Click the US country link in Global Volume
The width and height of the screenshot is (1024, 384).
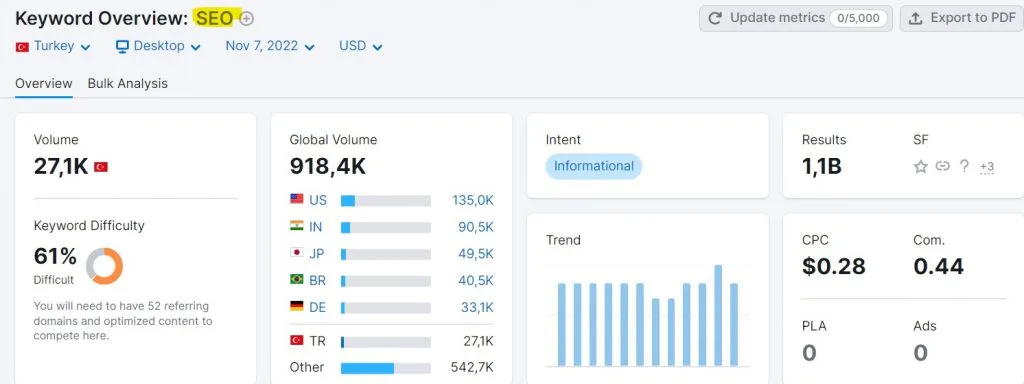318,200
